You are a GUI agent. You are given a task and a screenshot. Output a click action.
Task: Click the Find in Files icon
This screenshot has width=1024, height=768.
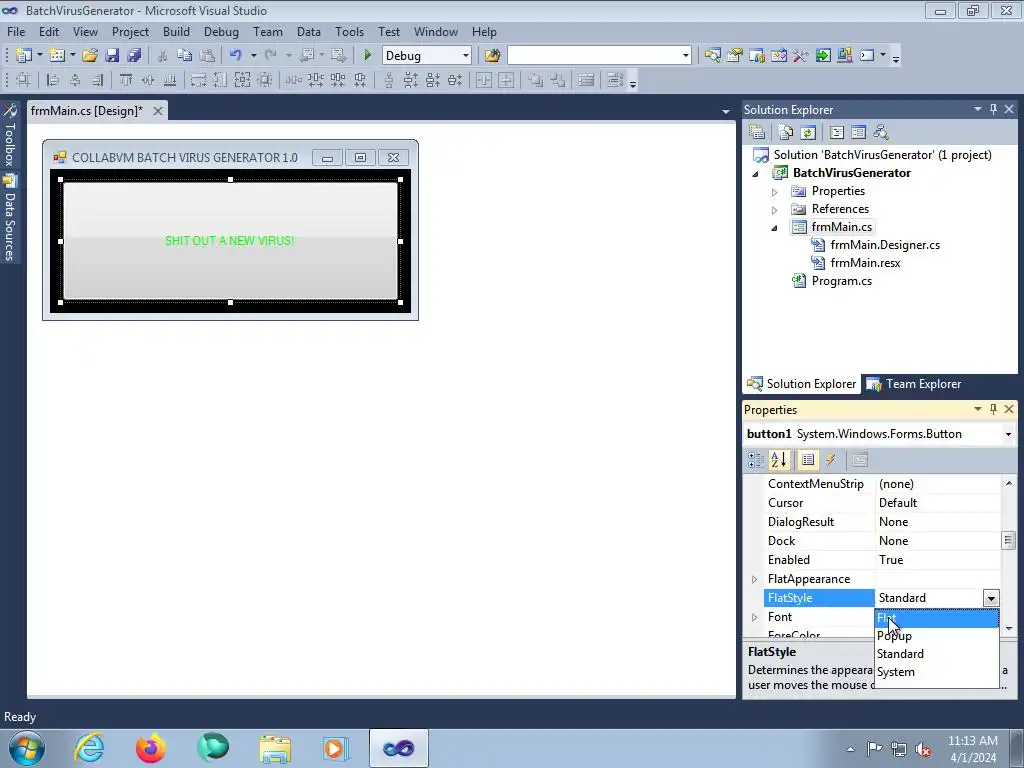pyautogui.click(x=492, y=56)
